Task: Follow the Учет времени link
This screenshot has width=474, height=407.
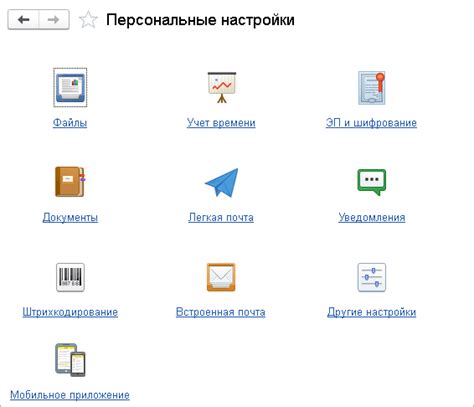Action: point(221,123)
